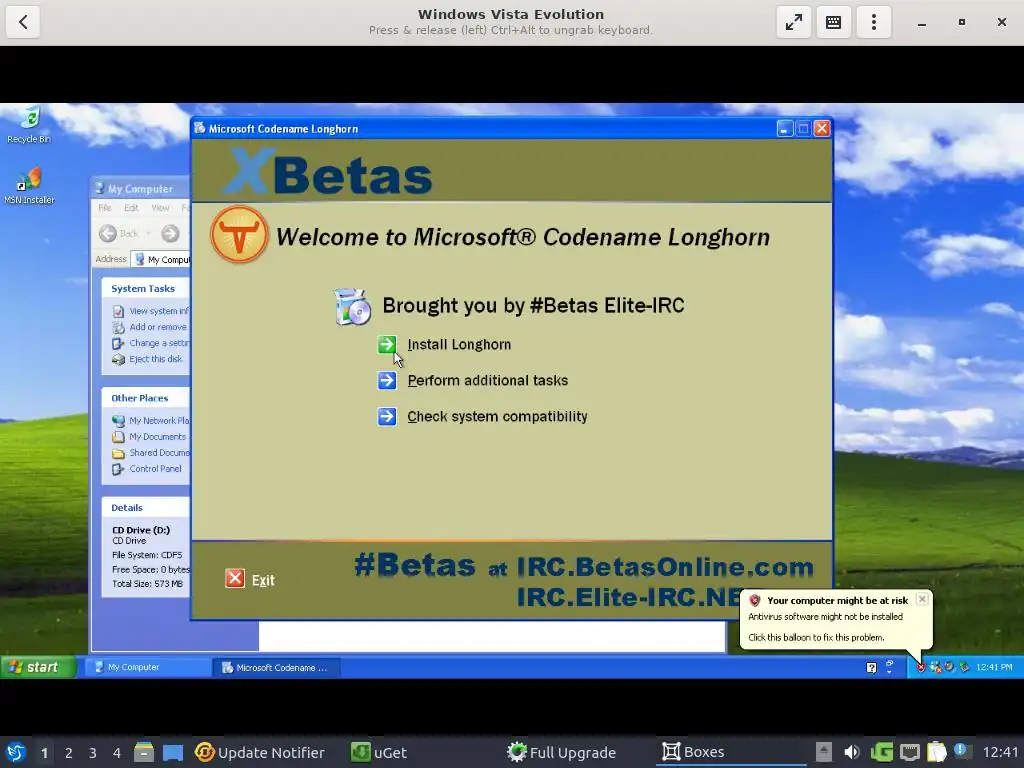Go back with the Boxes header arrow
Screen dimensions: 1024x768
23,22
